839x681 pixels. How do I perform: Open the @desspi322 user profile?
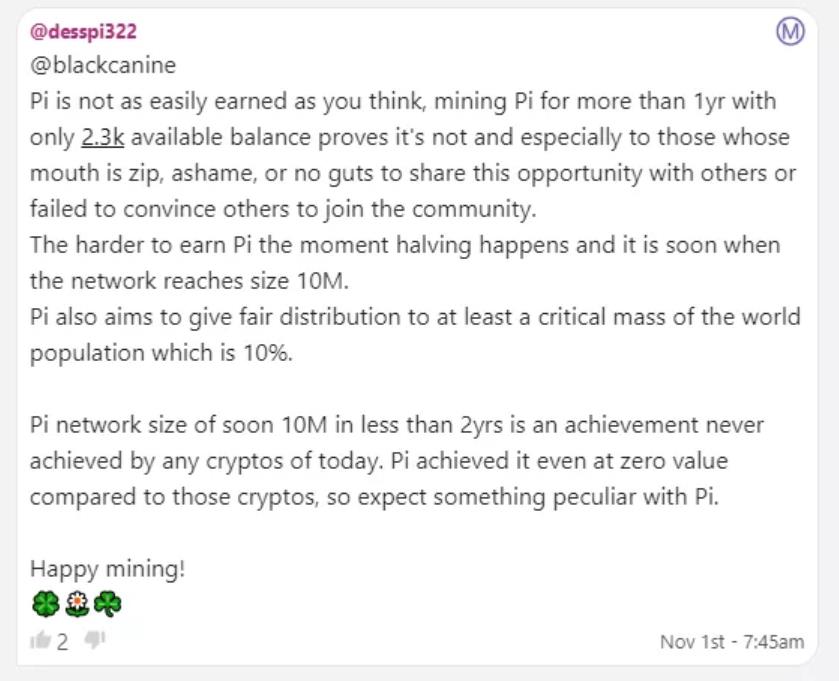click(x=83, y=32)
